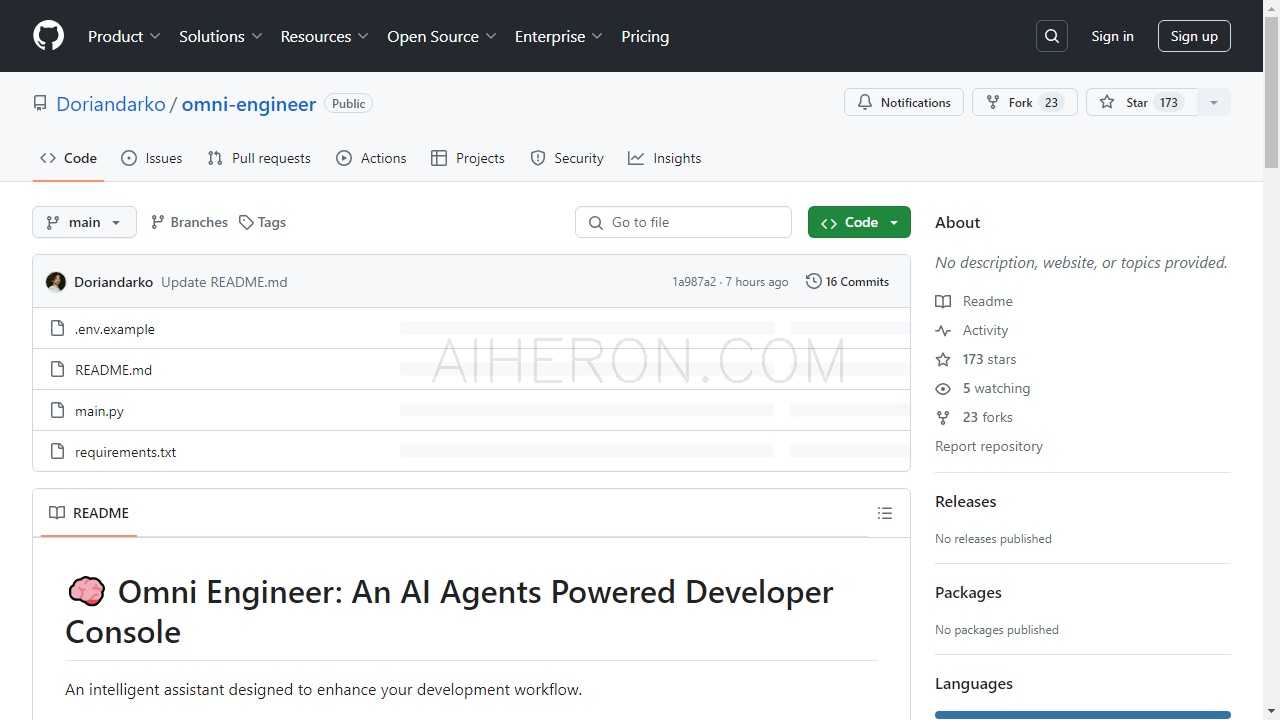
Task: Click the branch icon next to Branches
Action: (x=158, y=222)
